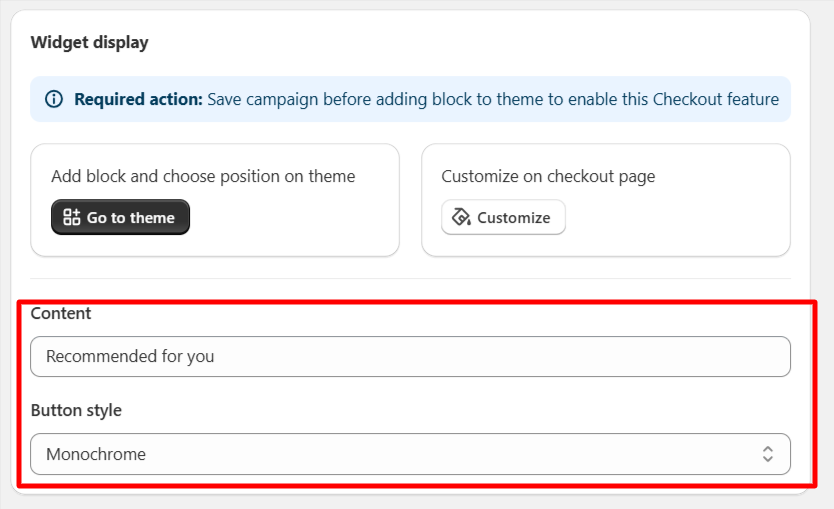Click 'Customize on checkout page' text
The image size is (834, 509).
548,176
